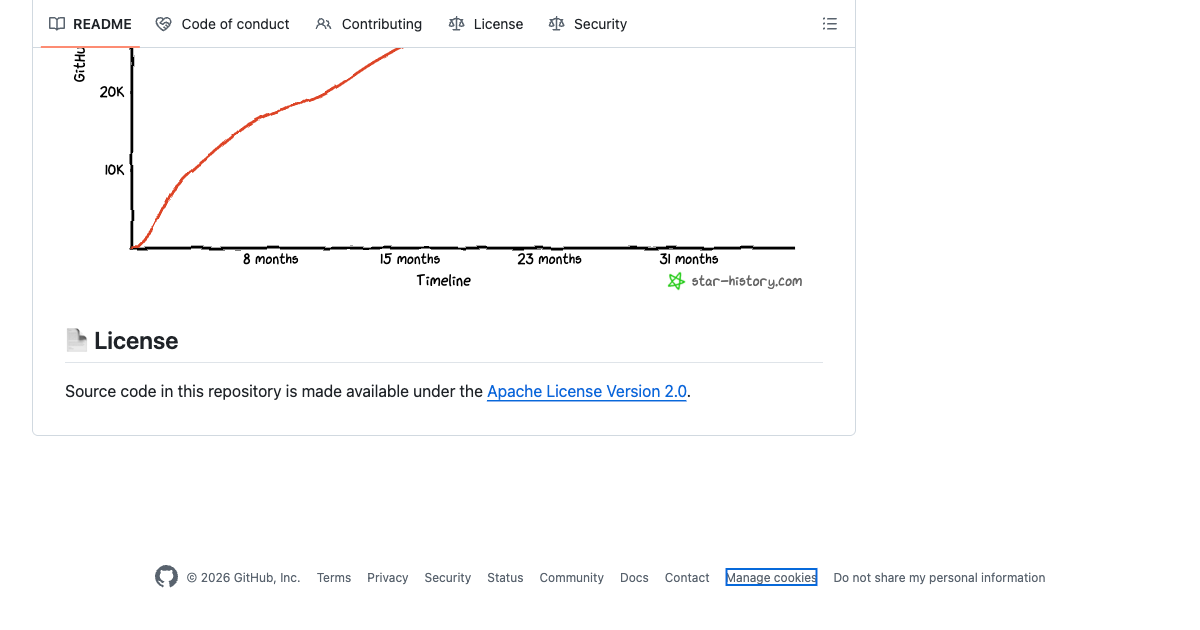1200x630 pixels.
Task: Open the Apache License Version 2.0 link
Action: coord(586,391)
